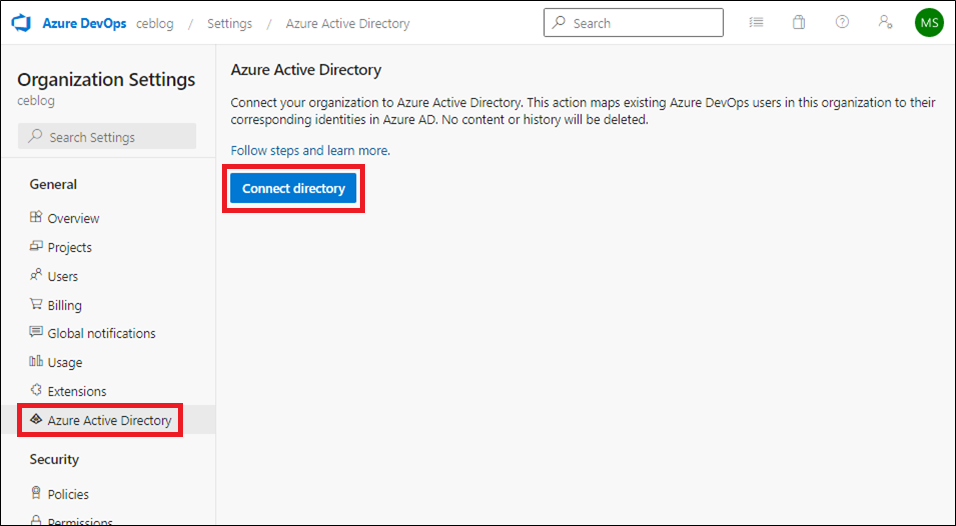Click the Usage bar chart icon
This screenshot has height=526, width=956.
coord(36,361)
